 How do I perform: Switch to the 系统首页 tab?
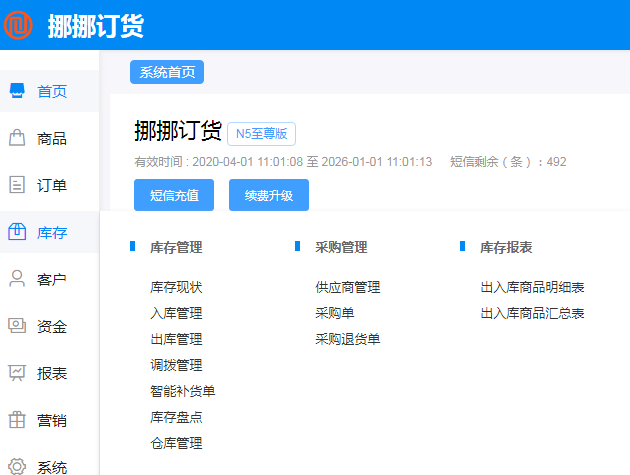click(x=167, y=72)
